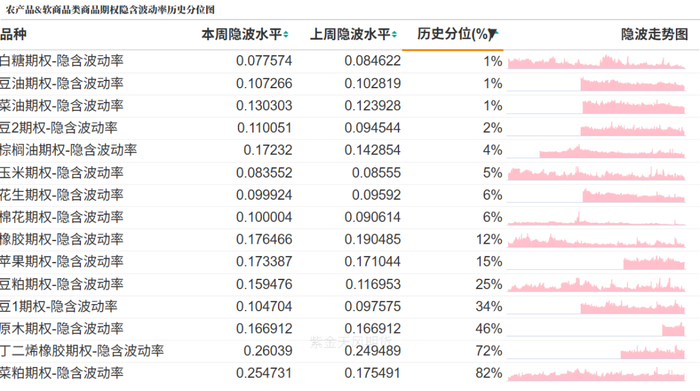Viewport: 700px width, 391px height.
Task: Select 苹果期权-隐含波动率 row name
Action: click(x=62, y=262)
